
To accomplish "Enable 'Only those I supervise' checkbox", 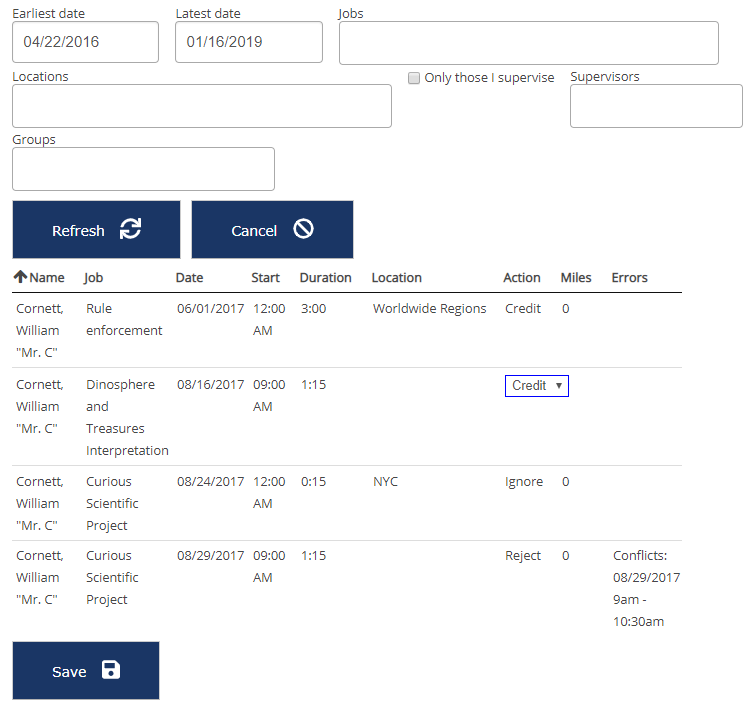I will coord(414,78).
